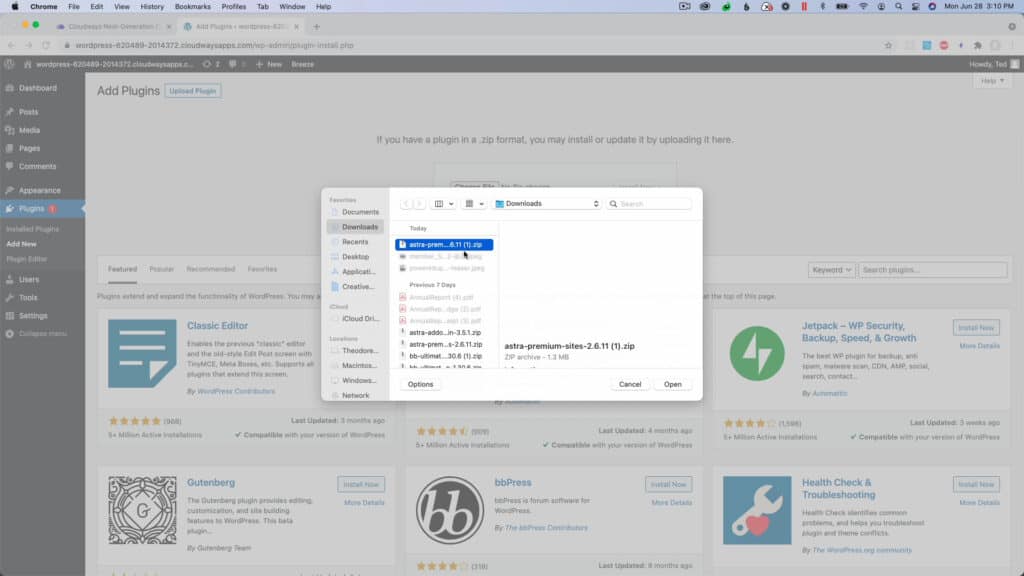Click Jetpack plugin logo thumbnail
Screen dimensions: 1024x576
757,353
